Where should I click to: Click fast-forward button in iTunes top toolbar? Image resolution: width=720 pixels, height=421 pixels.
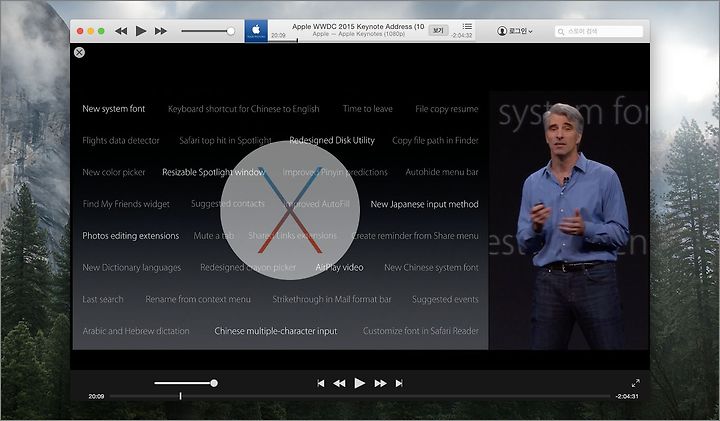point(161,31)
